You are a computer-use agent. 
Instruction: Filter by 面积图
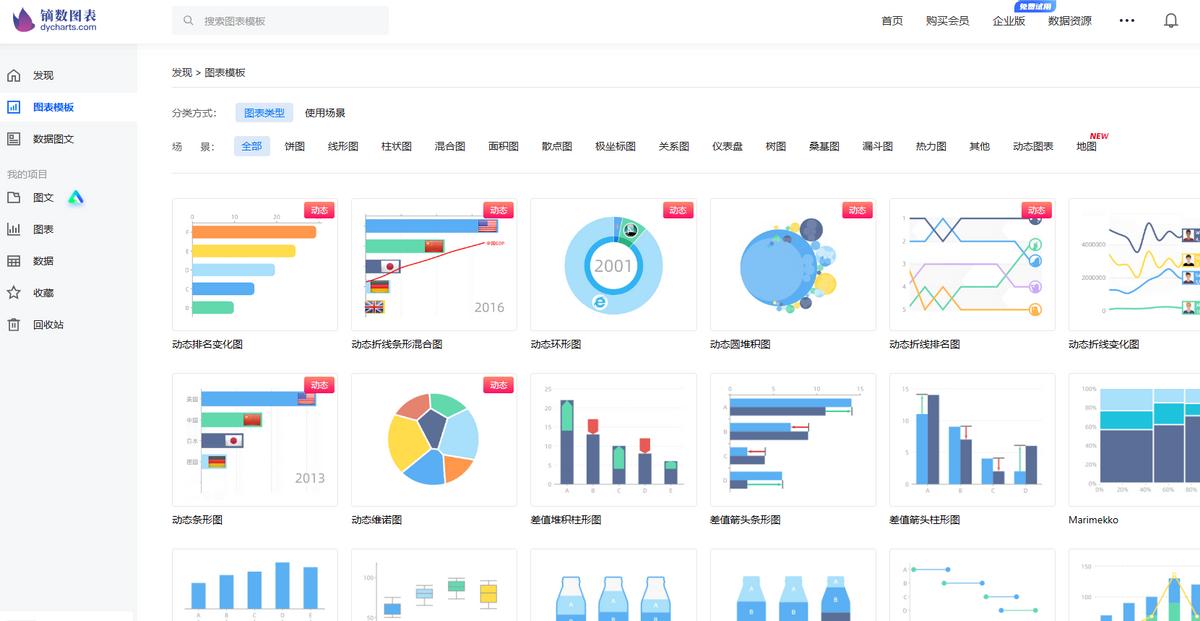click(x=504, y=146)
